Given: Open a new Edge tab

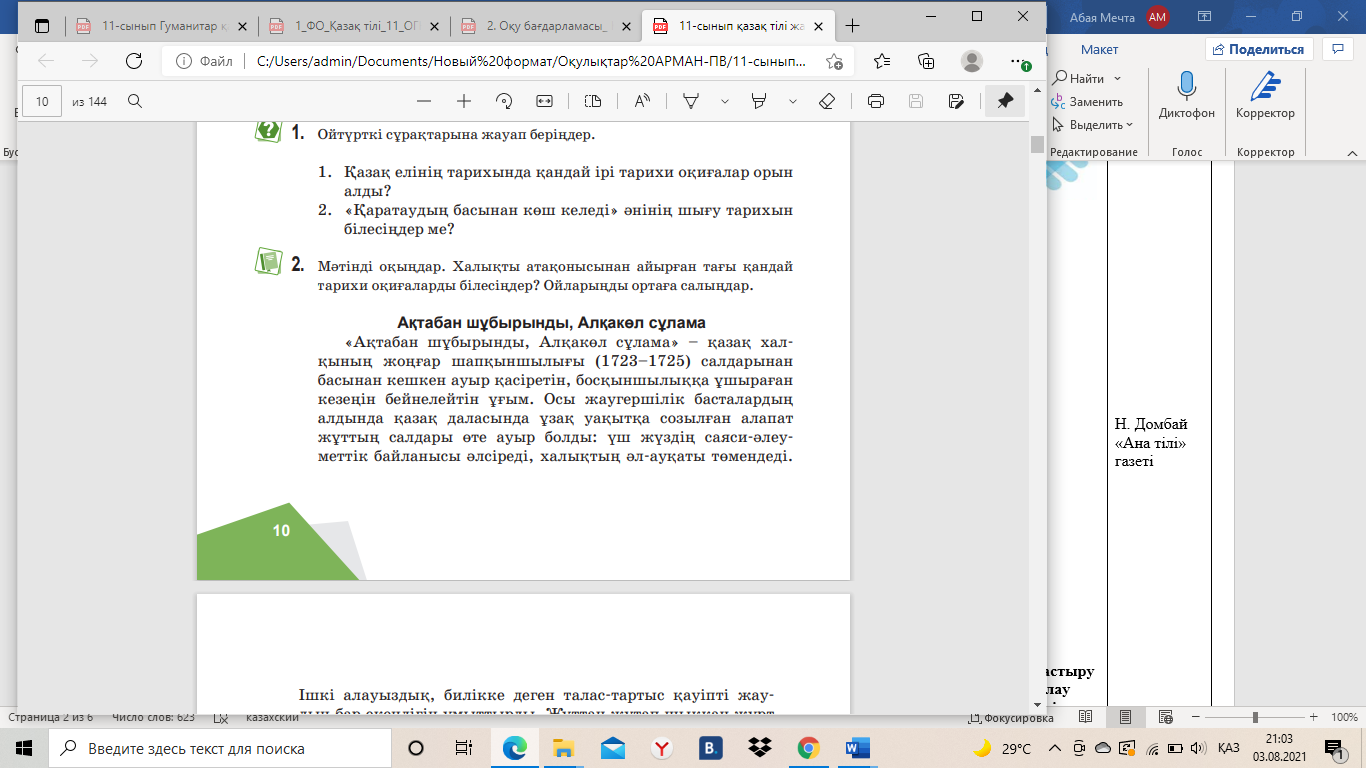Looking at the screenshot, I should coord(853,26).
